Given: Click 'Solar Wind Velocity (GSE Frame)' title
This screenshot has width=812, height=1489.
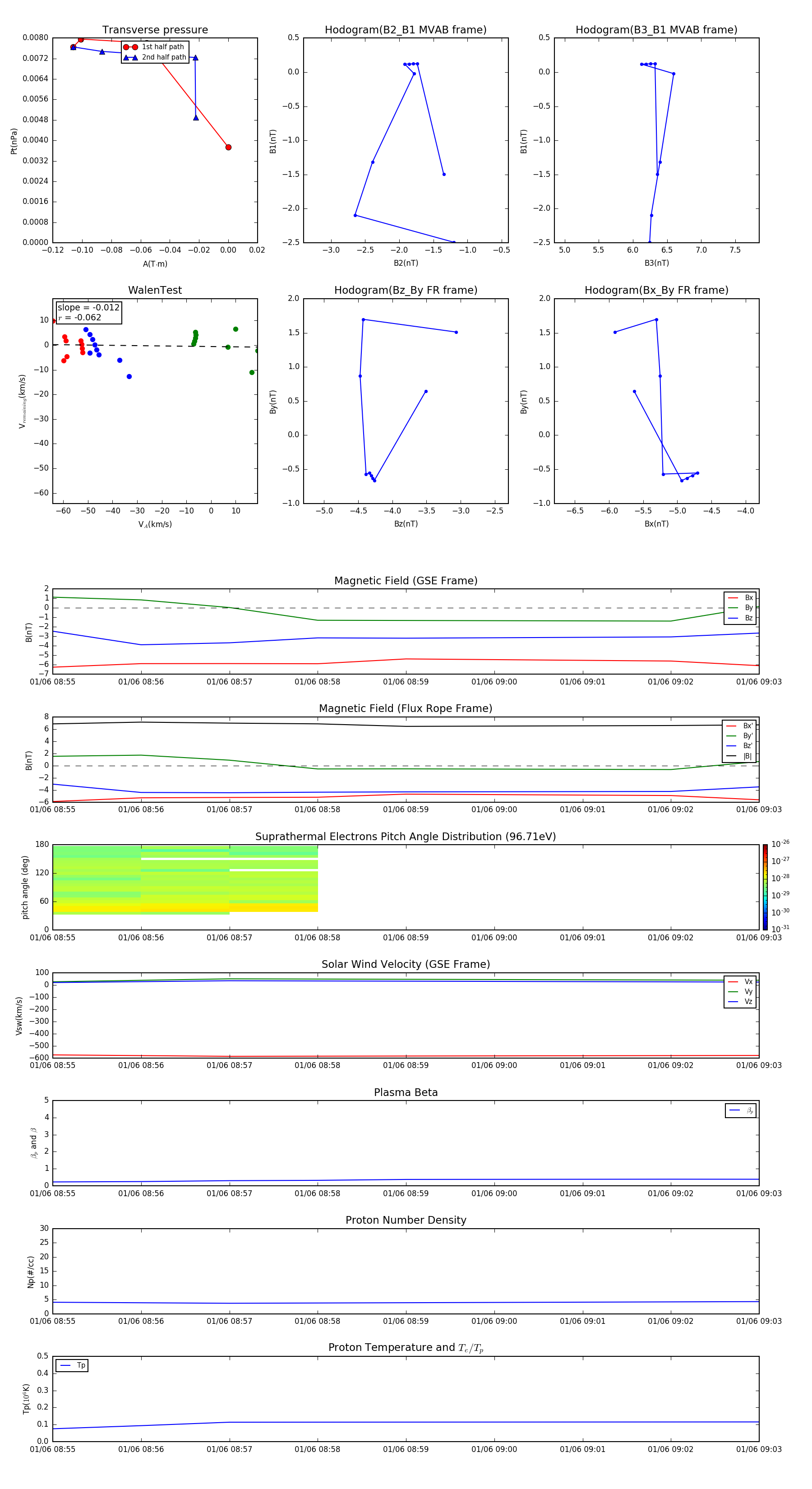Looking at the screenshot, I should point(406,964).
